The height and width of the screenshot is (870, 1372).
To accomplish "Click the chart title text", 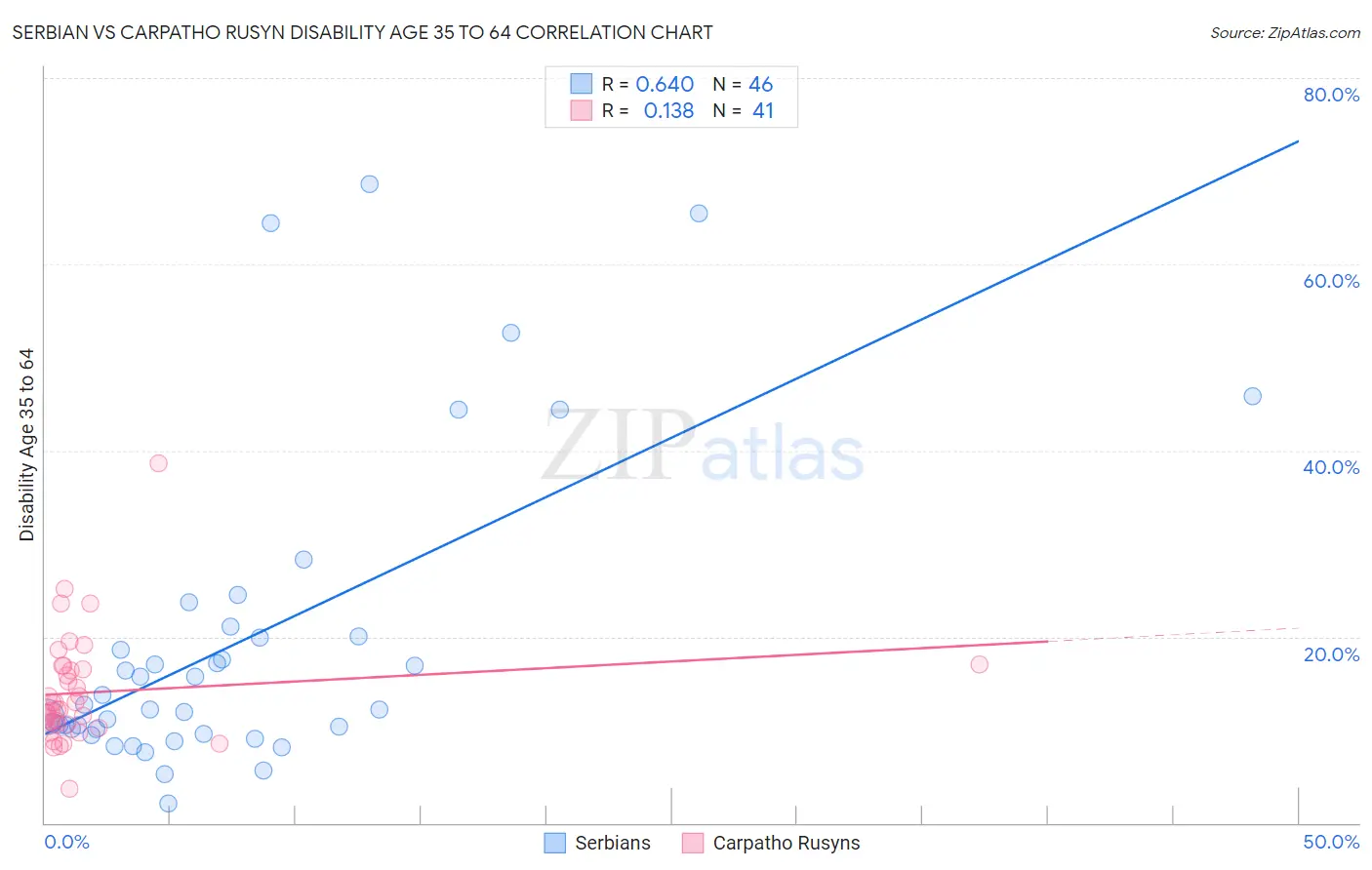I will [x=362, y=32].
